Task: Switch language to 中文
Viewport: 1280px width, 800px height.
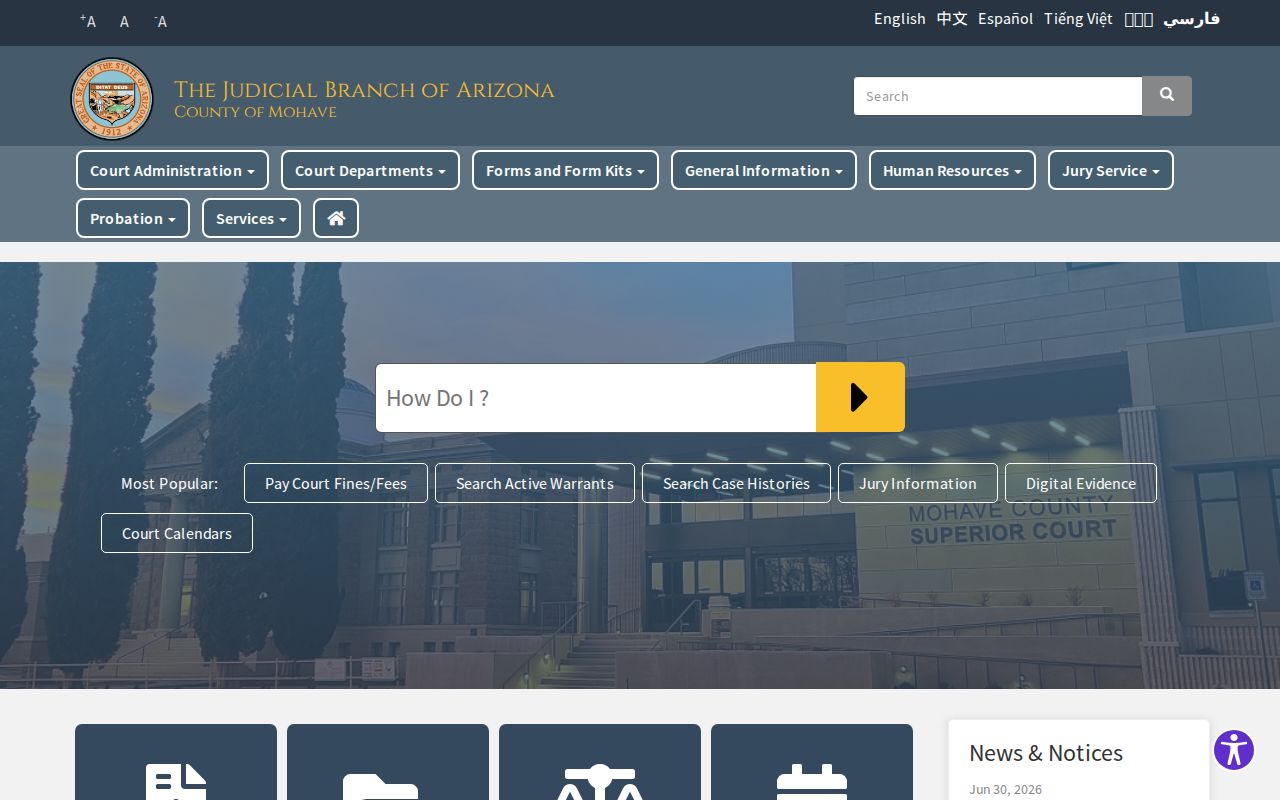Action: [x=952, y=19]
